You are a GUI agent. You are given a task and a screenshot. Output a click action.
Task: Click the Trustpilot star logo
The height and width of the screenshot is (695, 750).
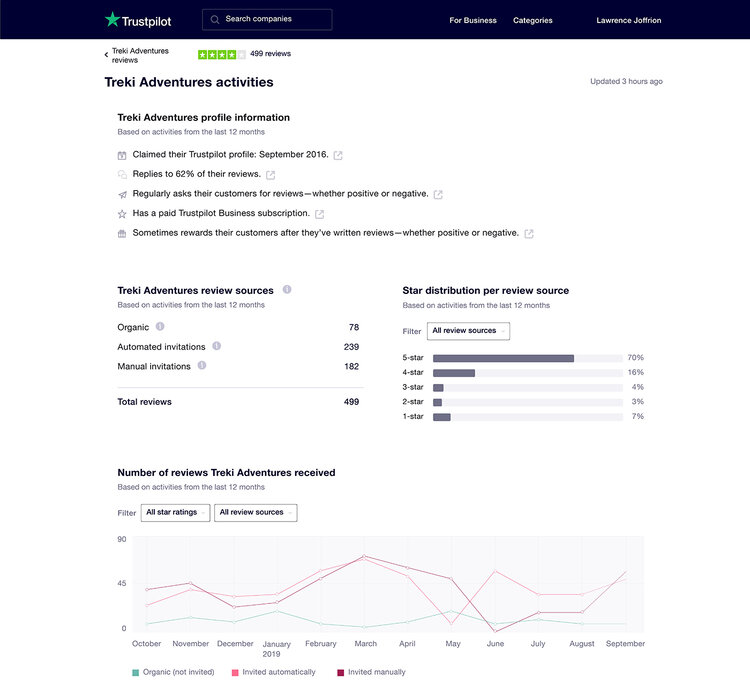(112, 20)
